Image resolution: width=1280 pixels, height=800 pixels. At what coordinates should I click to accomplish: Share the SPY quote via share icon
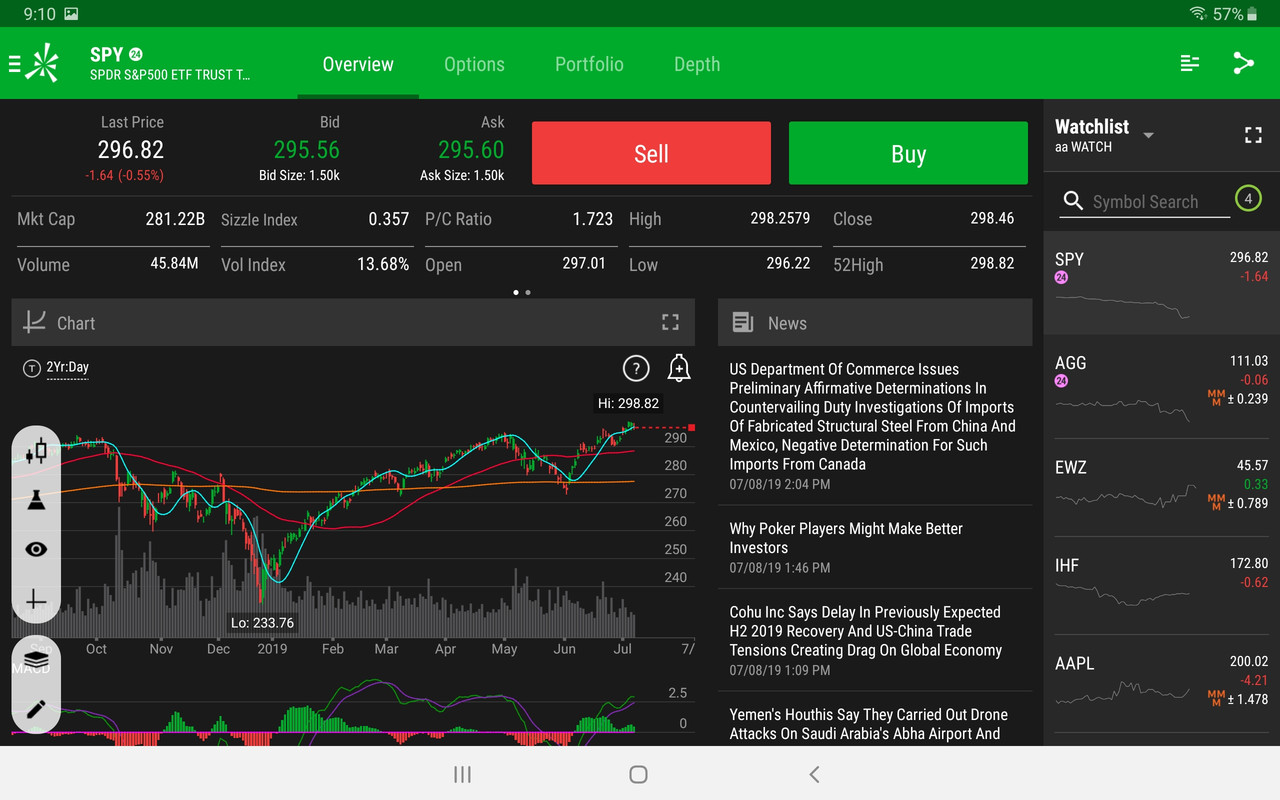click(x=1243, y=62)
